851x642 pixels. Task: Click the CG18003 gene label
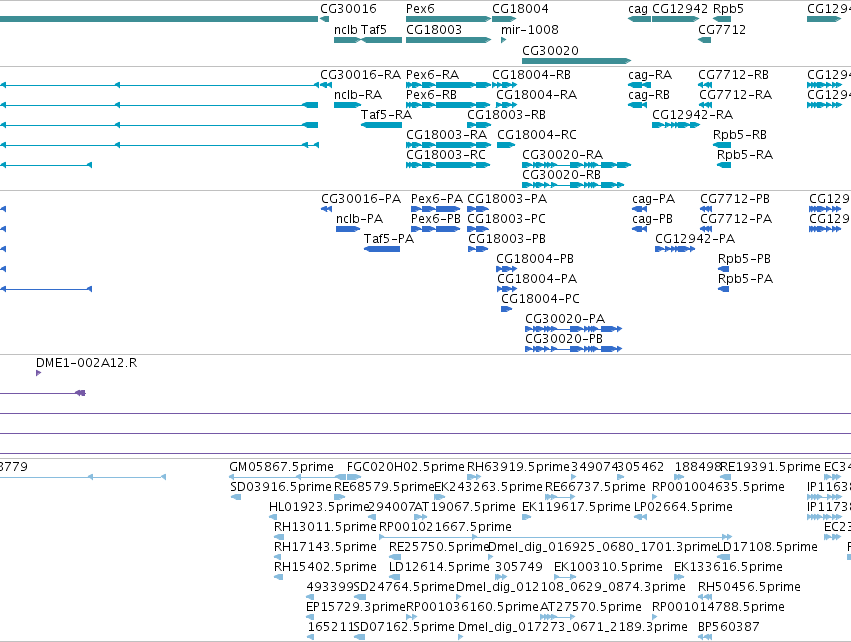434,29
